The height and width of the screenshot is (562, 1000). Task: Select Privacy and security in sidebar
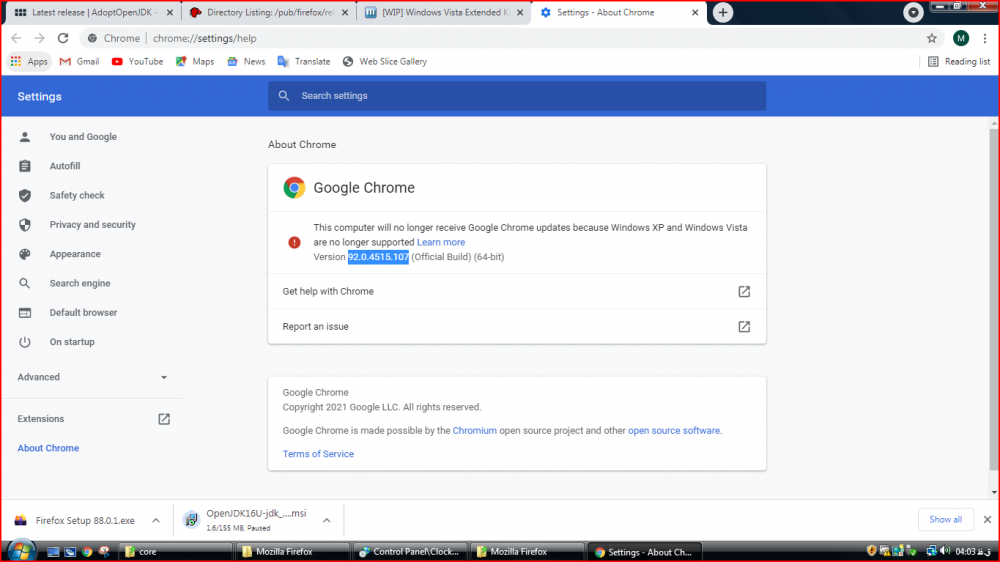[x=92, y=225]
